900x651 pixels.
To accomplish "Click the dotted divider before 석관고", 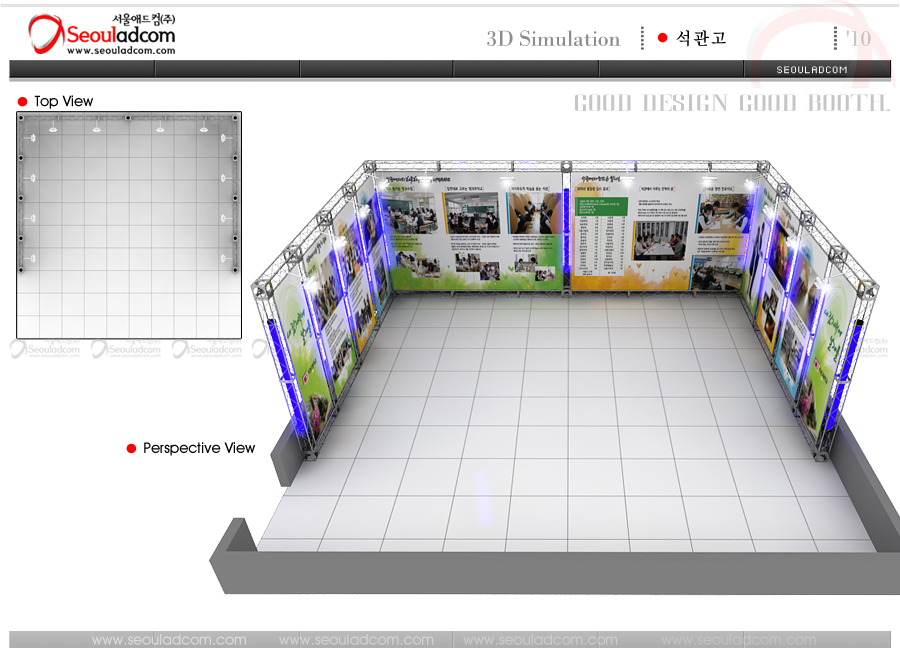I will [641, 38].
